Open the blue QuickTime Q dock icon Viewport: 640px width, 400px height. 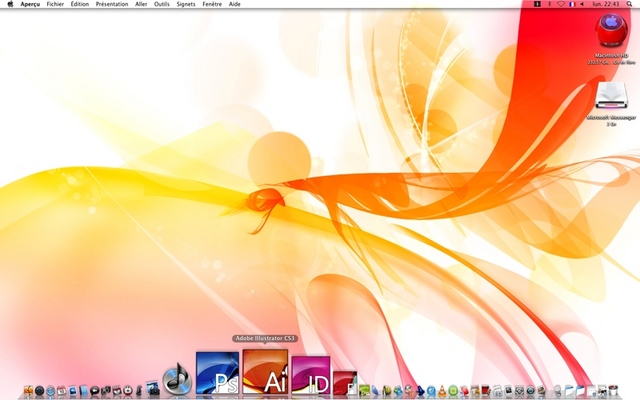point(431,391)
